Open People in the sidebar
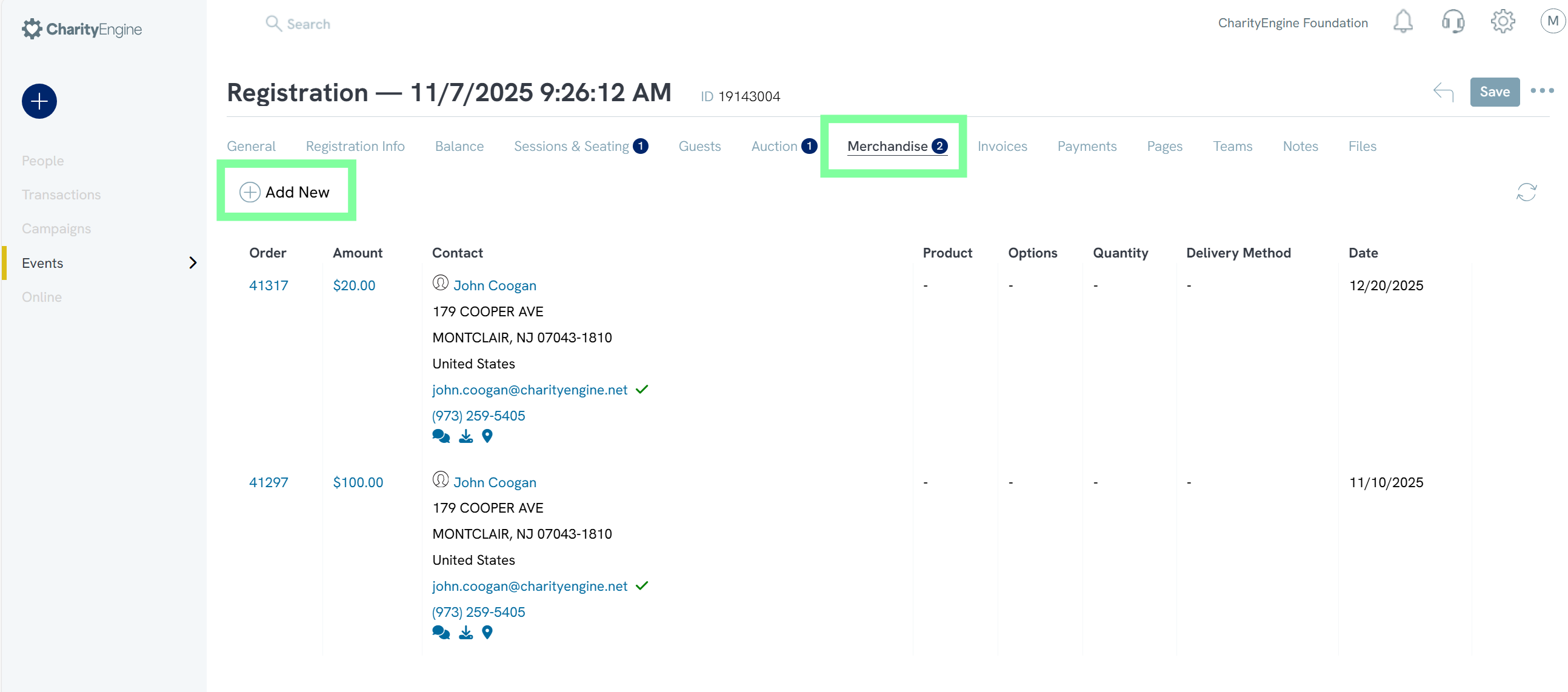This screenshot has height=692, width=1568. [x=42, y=161]
